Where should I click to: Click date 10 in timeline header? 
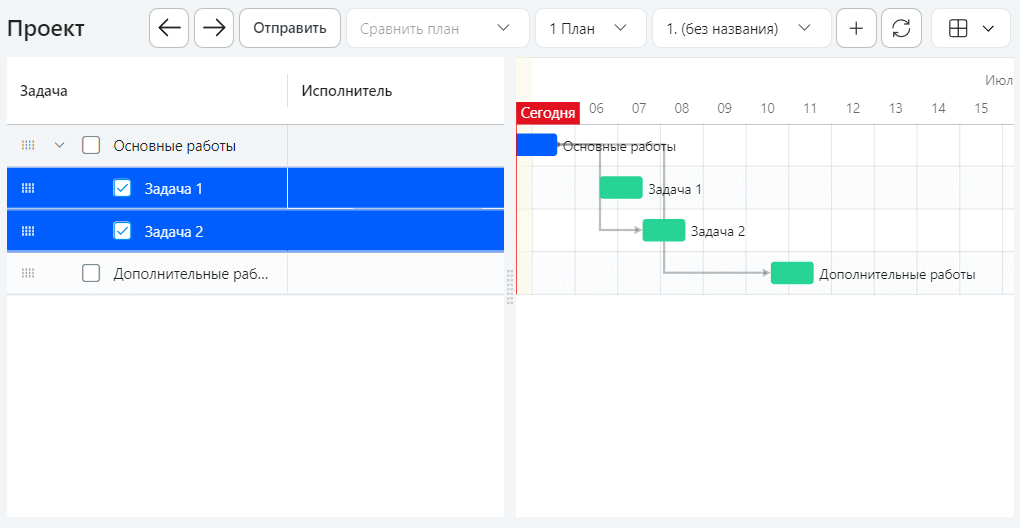[x=768, y=109]
